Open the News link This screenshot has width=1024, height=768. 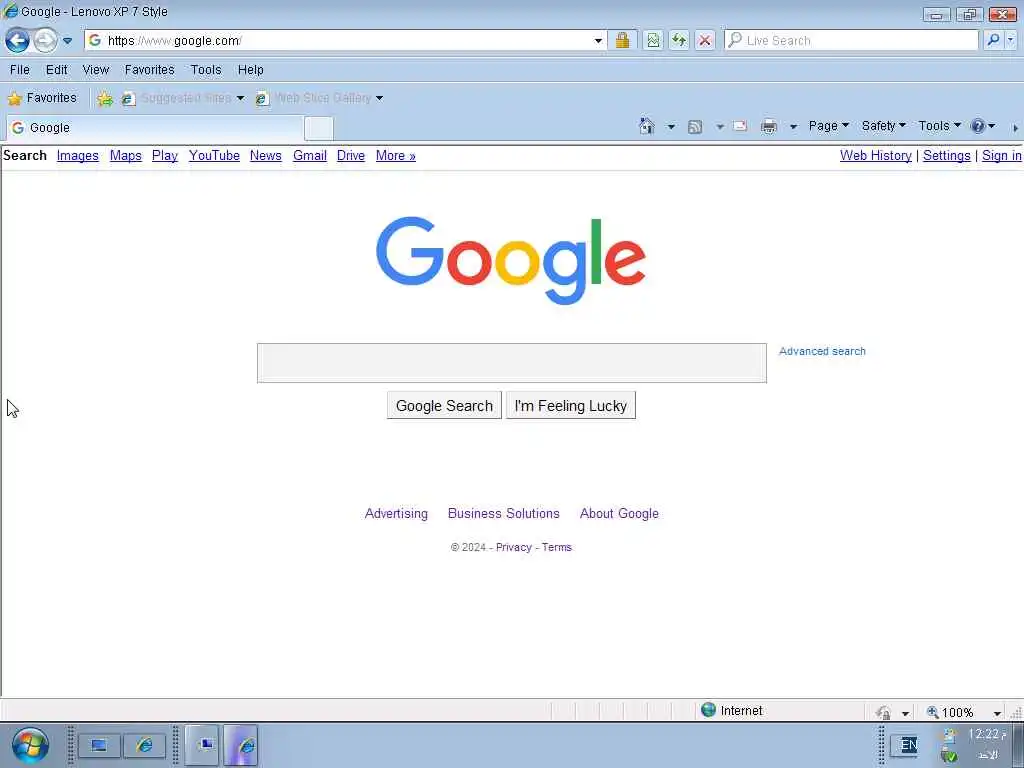pyautogui.click(x=266, y=155)
